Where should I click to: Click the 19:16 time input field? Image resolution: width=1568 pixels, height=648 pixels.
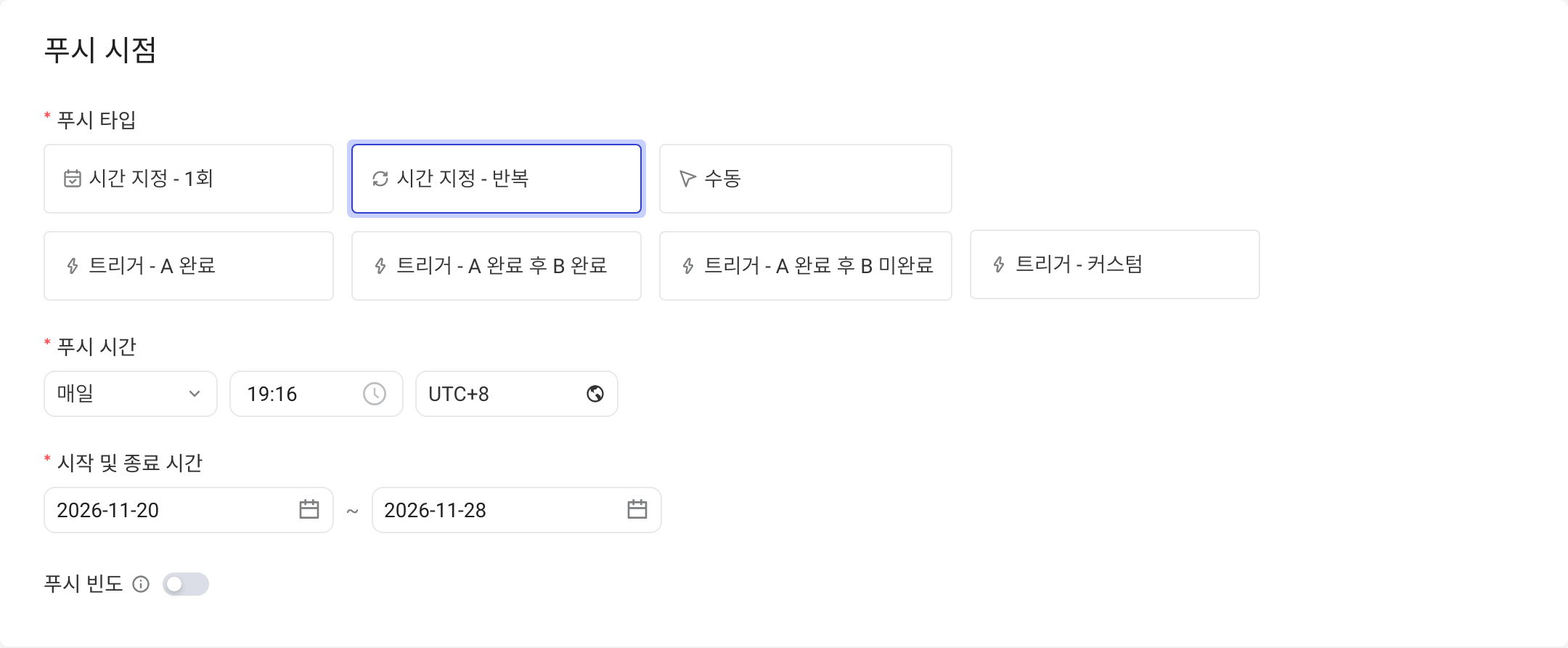click(x=317, y=394)
